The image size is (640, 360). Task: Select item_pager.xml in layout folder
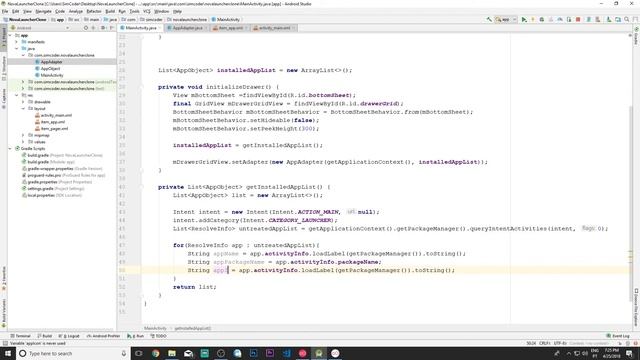[54, 129]
